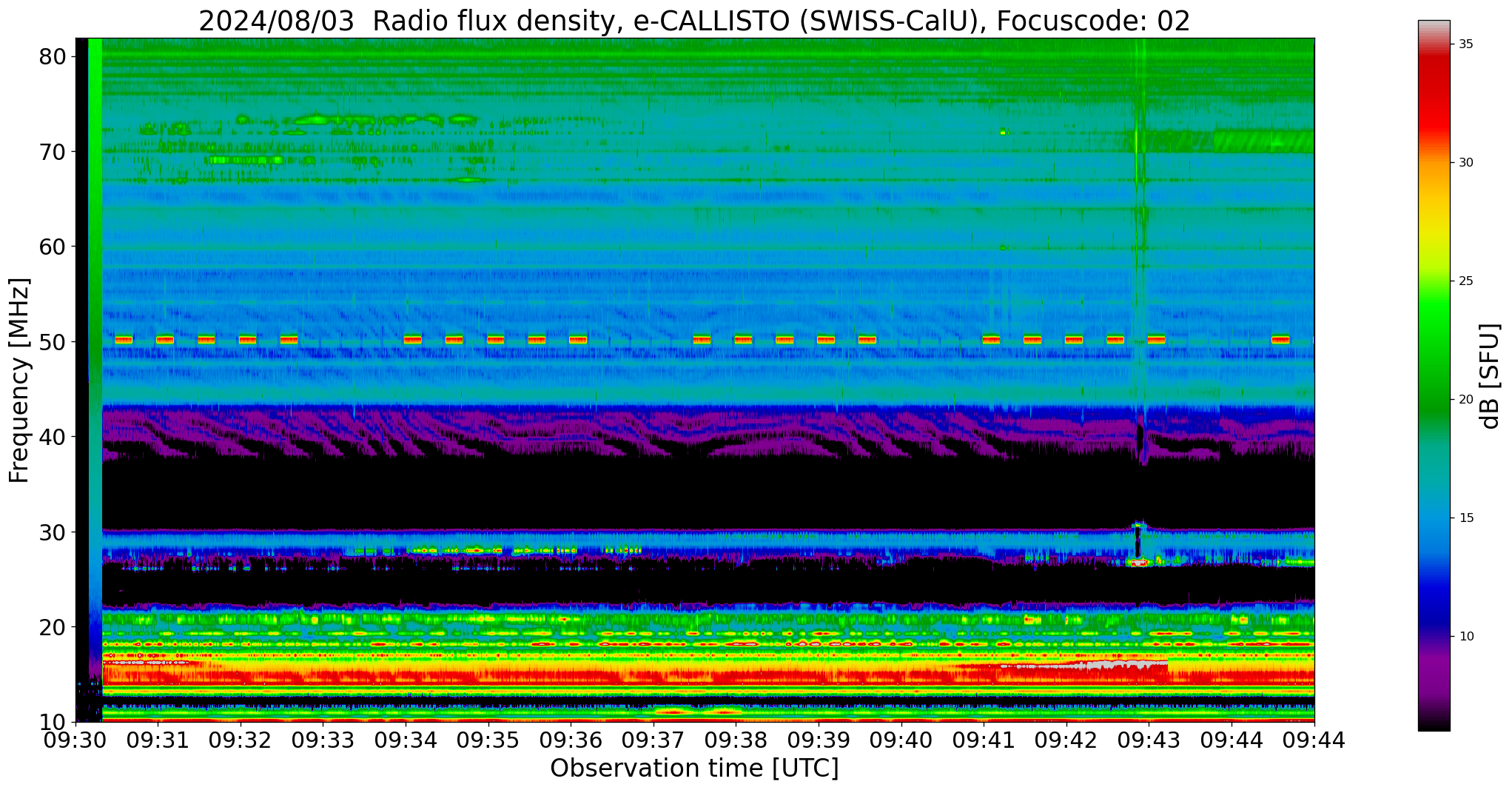Click the 09:43 time tick label

pos(1149,740)
